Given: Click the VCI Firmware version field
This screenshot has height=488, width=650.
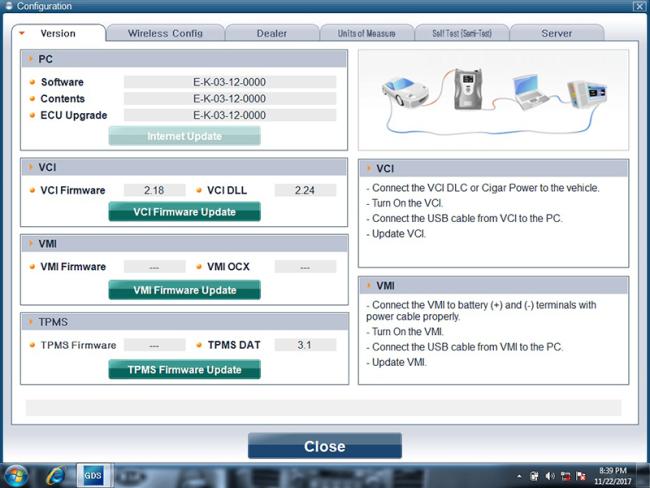Looking at the screenshot, I should 155,190.
